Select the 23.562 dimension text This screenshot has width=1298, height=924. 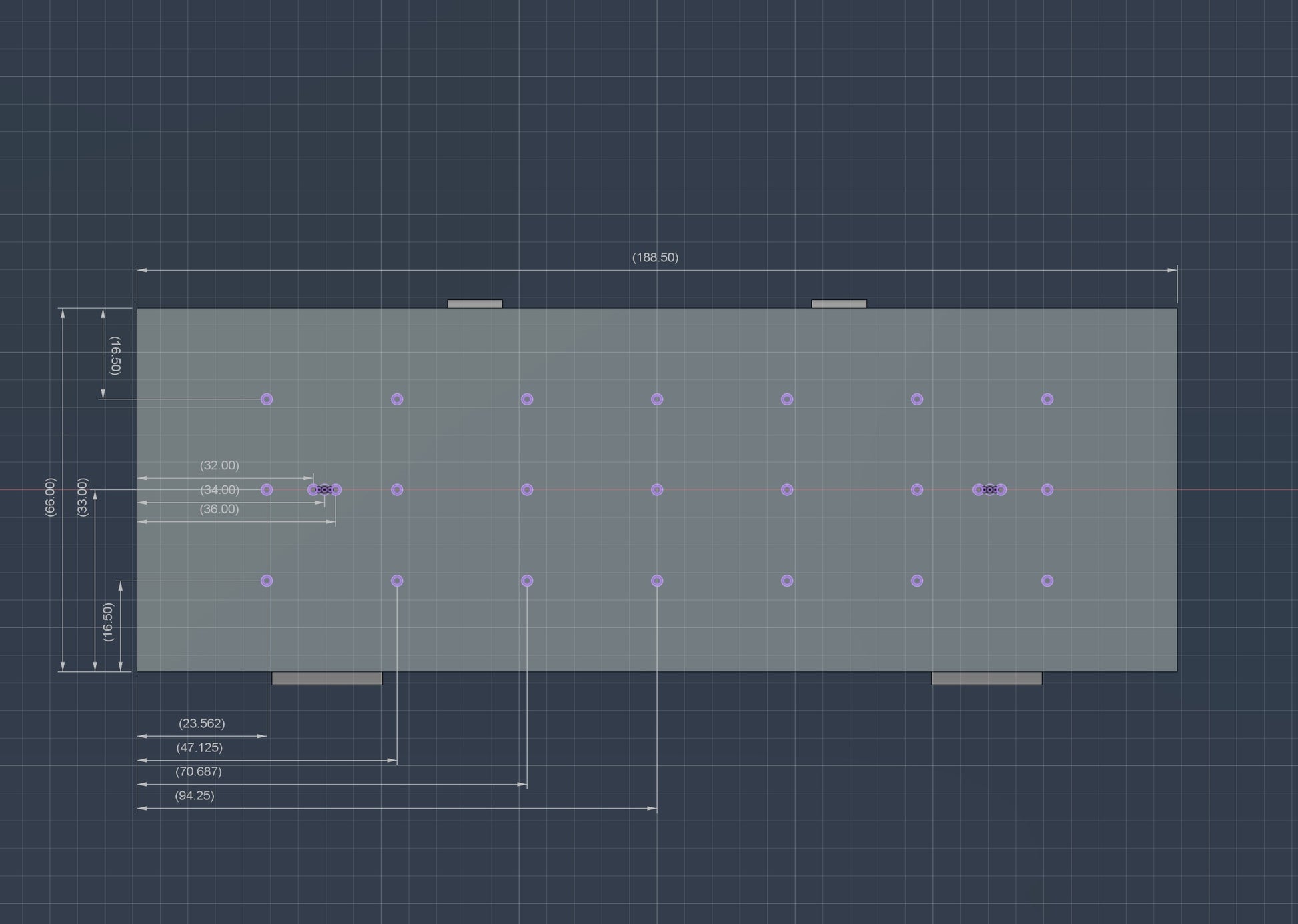pyautogui.click(x=201, y=723)
